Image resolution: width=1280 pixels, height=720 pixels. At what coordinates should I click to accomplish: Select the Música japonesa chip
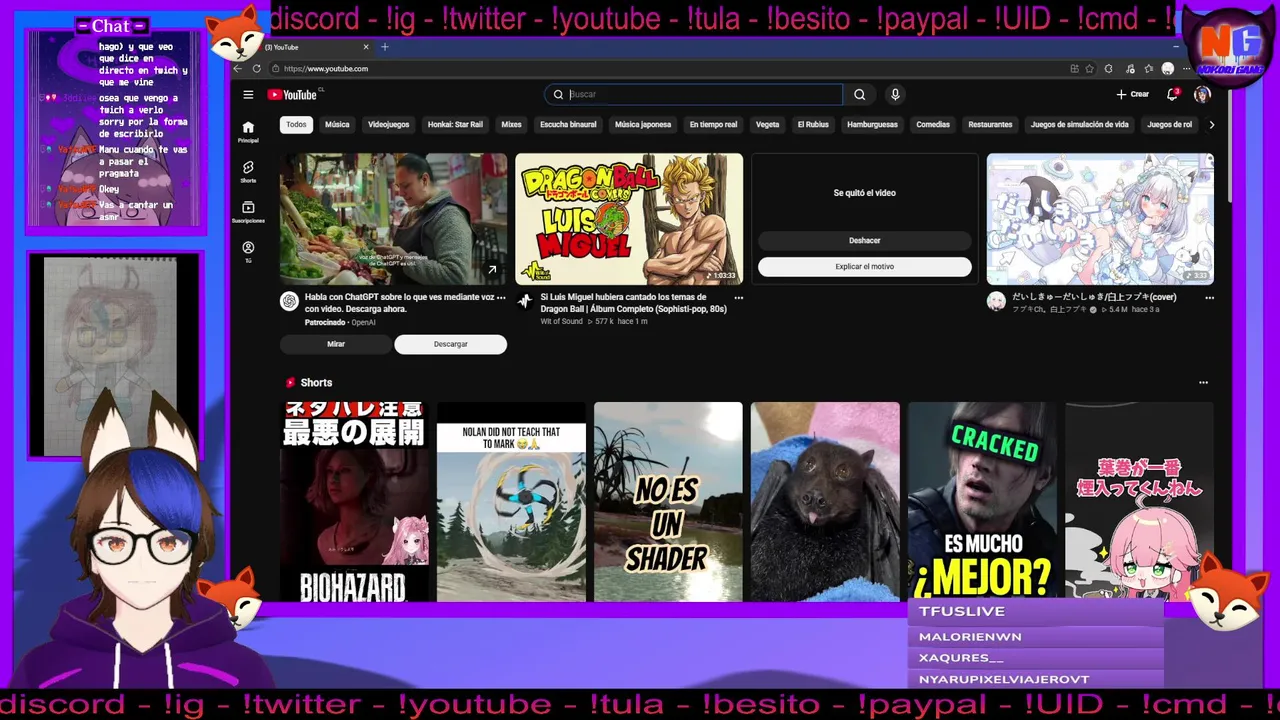pos(643,125)
